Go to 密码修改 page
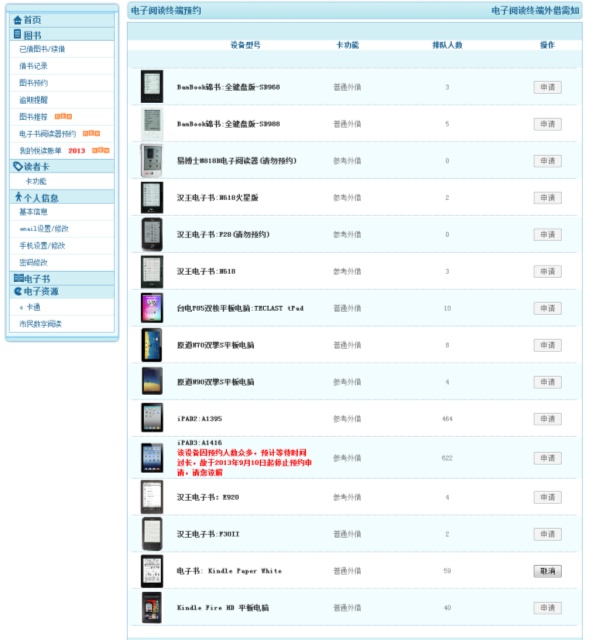The image size is (600, 640). pos(33,262)
